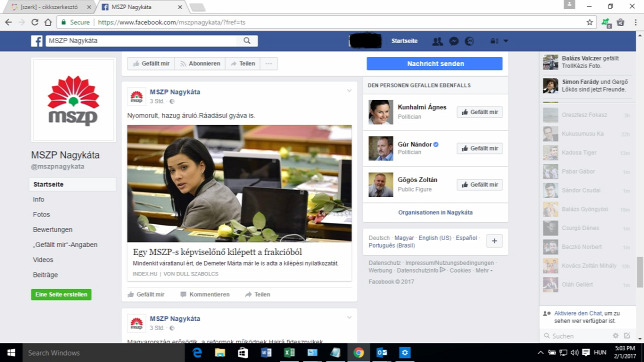Open Outlook from taskbar
This screenshot has width=644, height=362.
click(382, 353)
